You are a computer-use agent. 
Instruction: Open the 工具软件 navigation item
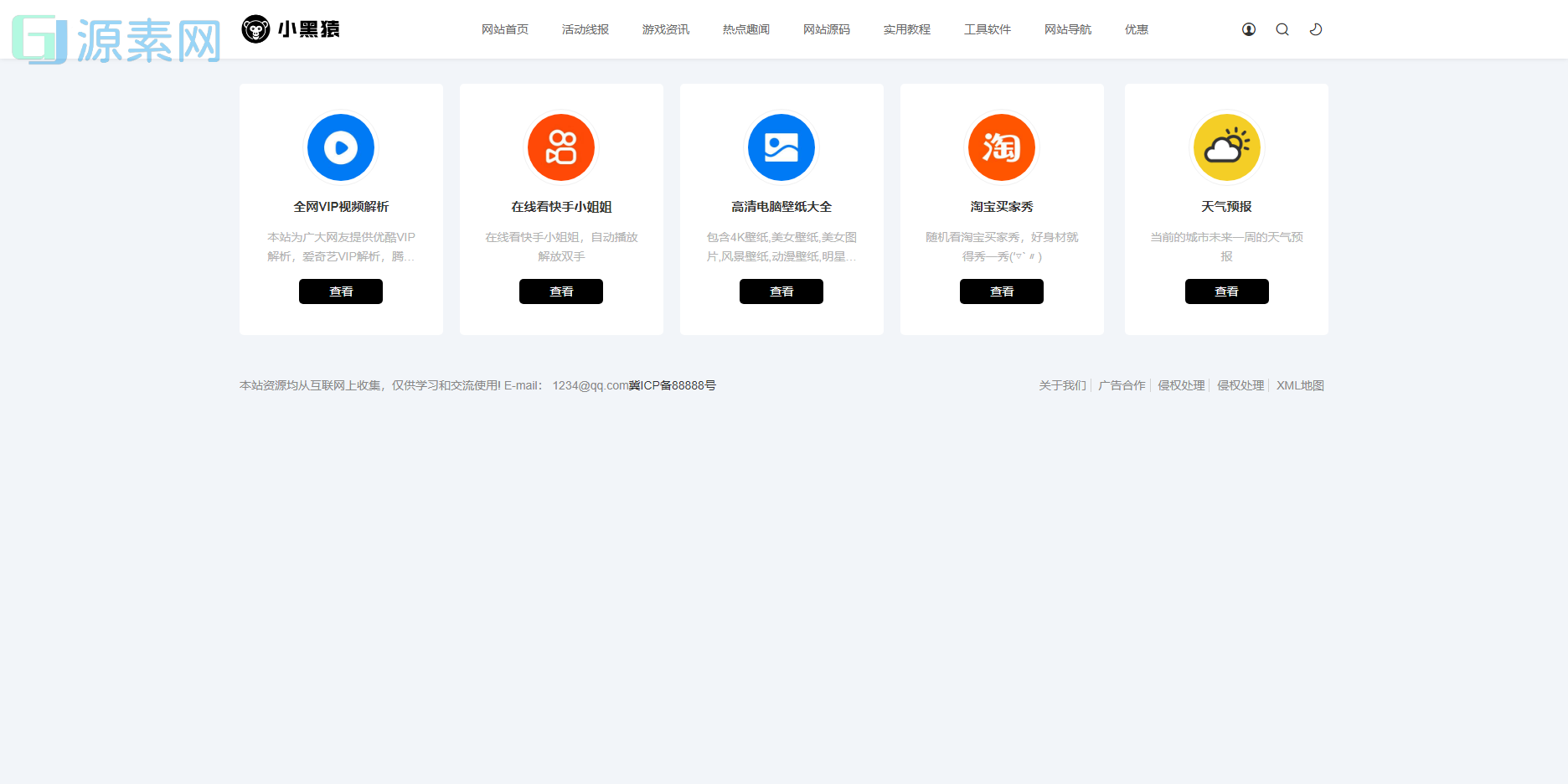(x=988, y=28)
